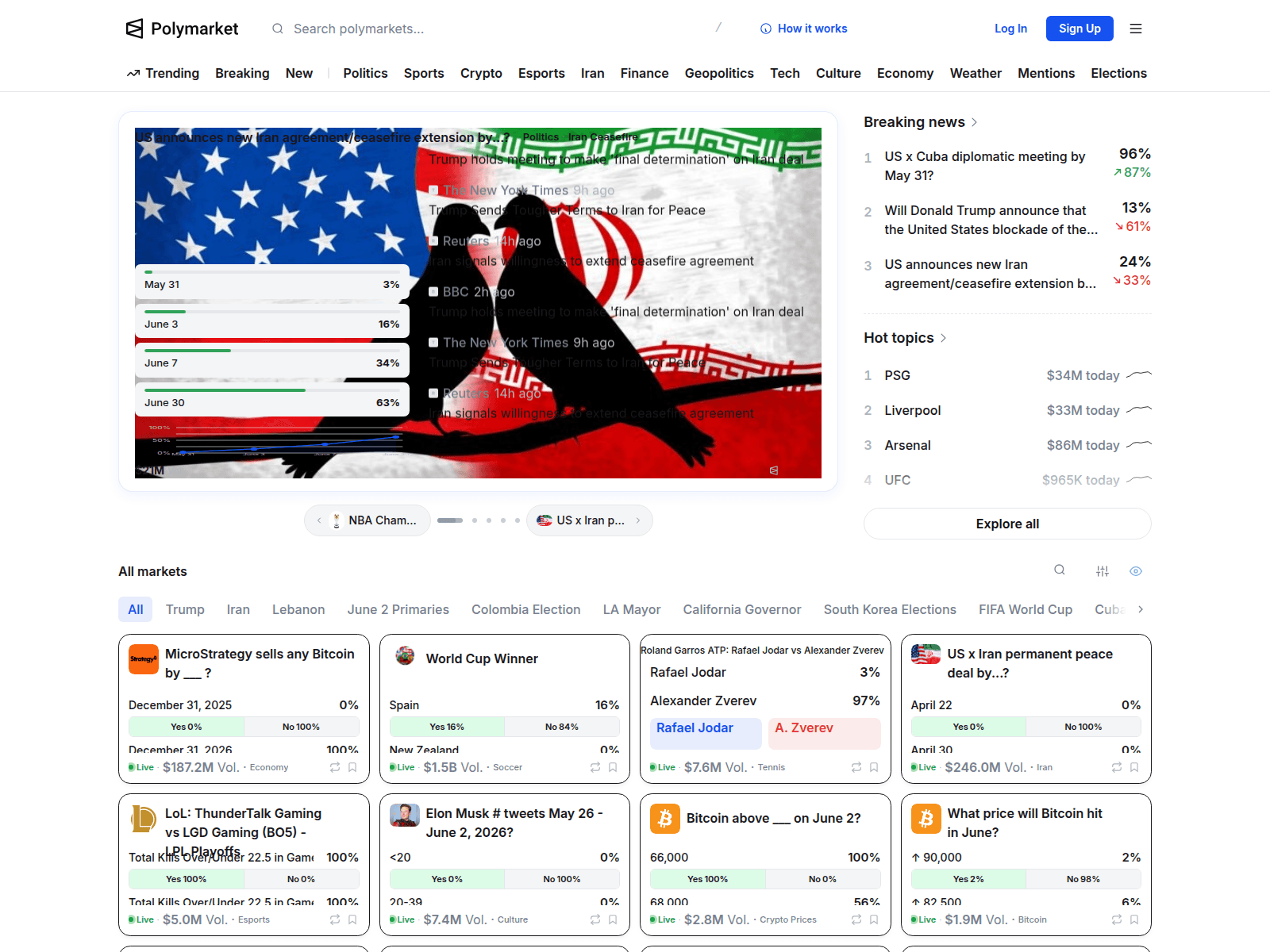This screenshot has height=952, width=1270.
Task: Bookmark the US x Iran peace deal market
Action: click(x=1134, y=767)
